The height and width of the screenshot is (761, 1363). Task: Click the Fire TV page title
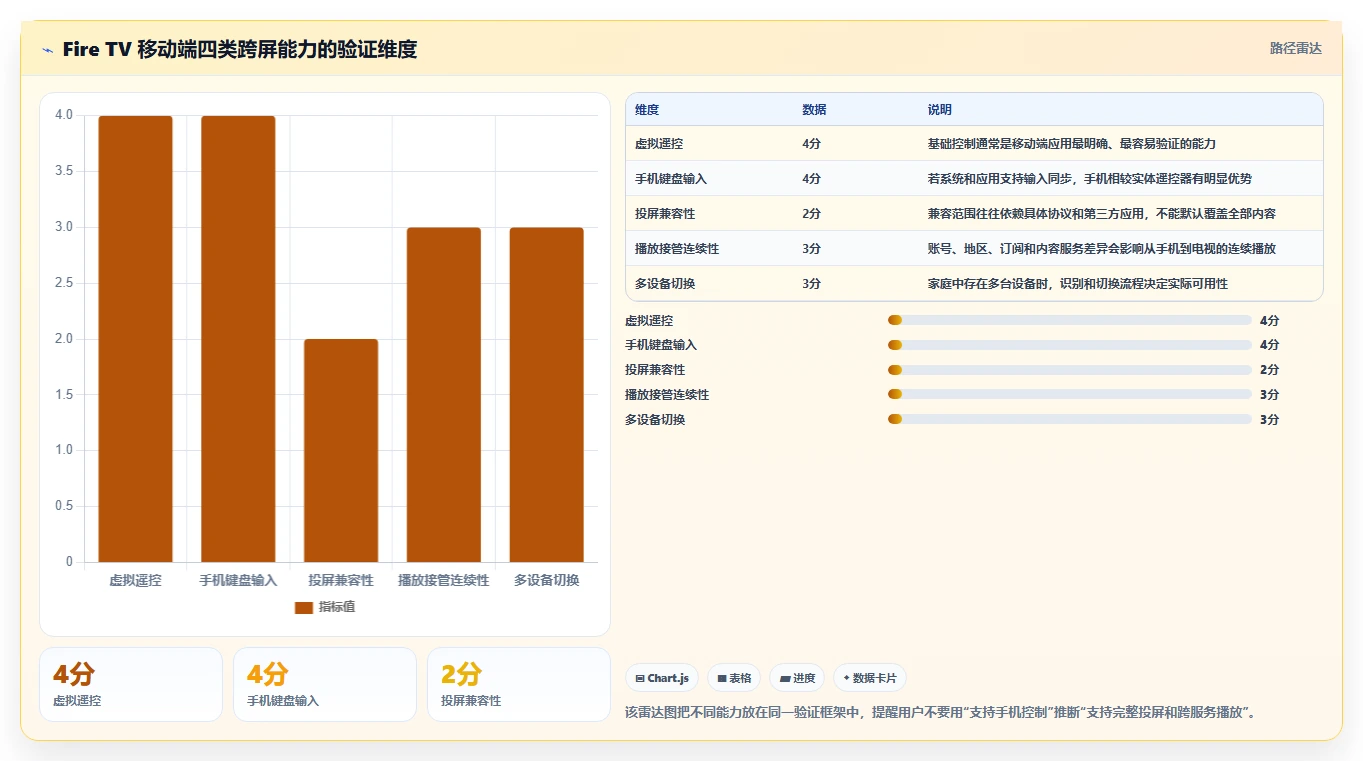point(239,49)
